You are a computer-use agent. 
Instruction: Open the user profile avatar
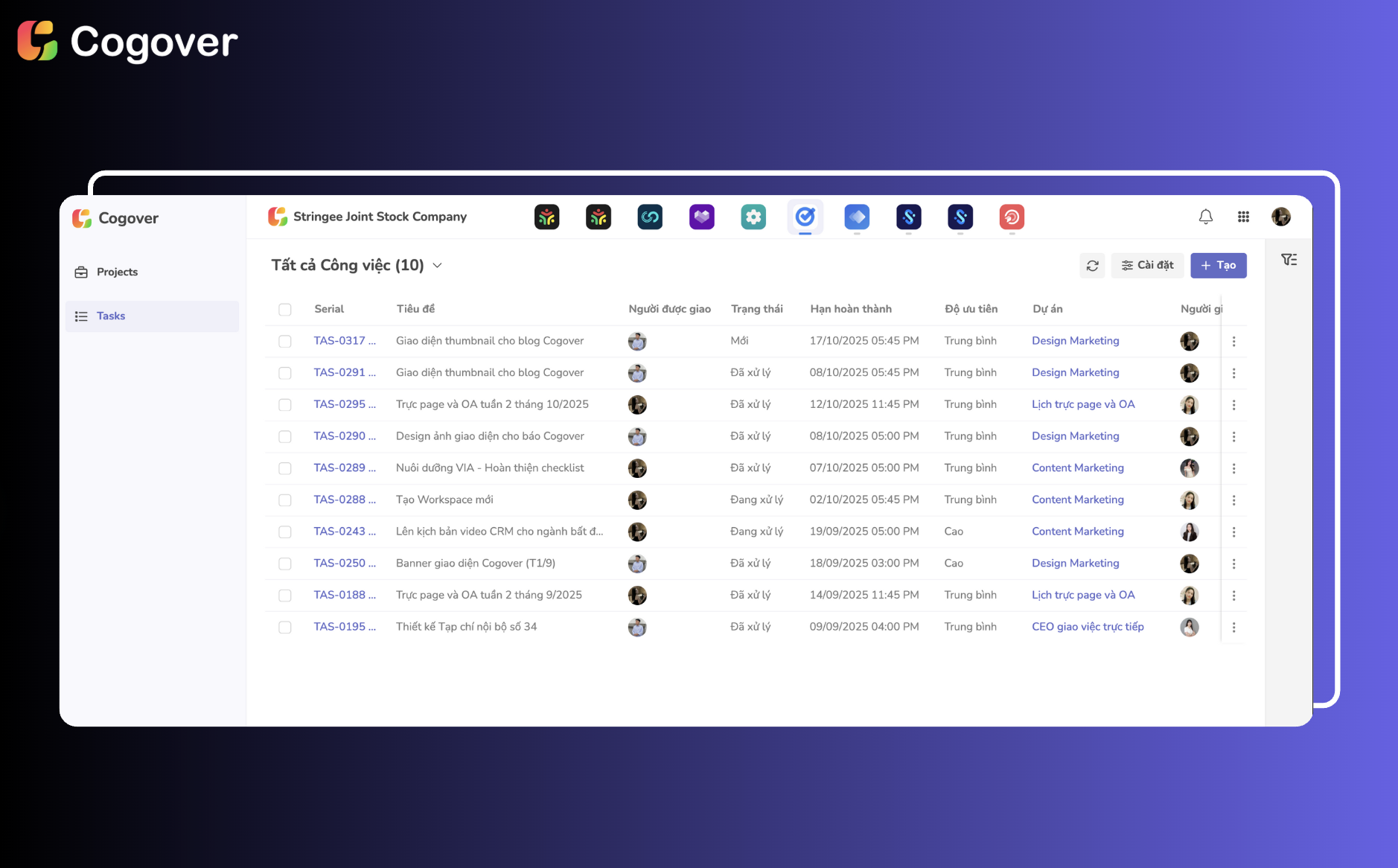(x=1280, y=217)
